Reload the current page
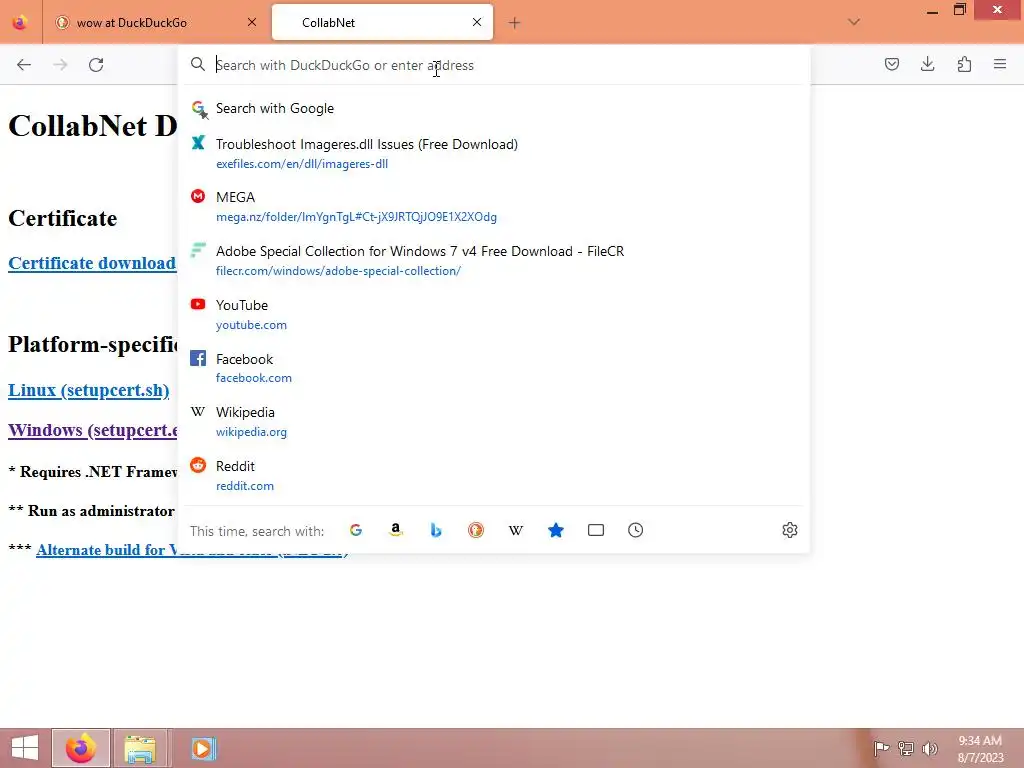This screenshot has height=768, width=1024. click(x=96, y=65)
